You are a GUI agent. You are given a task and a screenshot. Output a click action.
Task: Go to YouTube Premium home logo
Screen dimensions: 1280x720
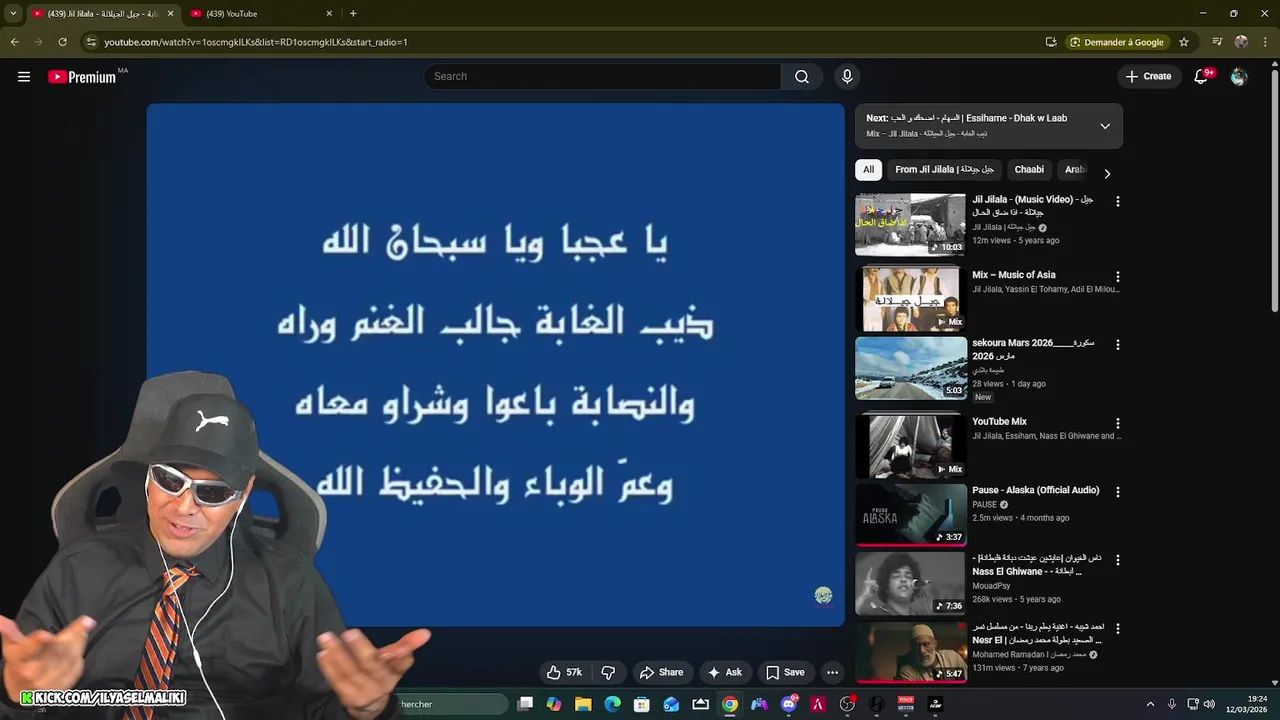tap(82, 76)
